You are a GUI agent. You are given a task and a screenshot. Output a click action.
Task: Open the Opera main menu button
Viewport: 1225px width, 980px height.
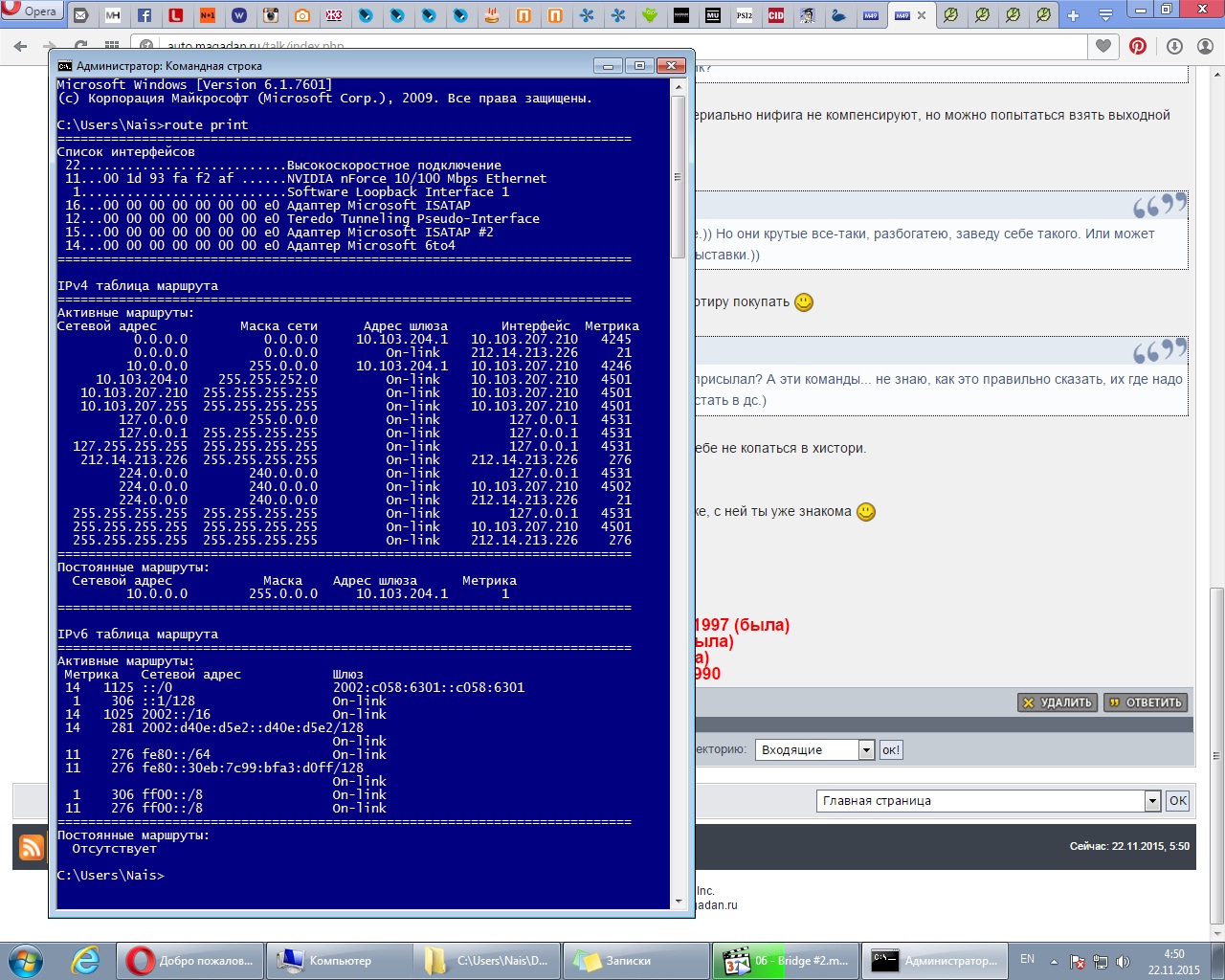32,11
